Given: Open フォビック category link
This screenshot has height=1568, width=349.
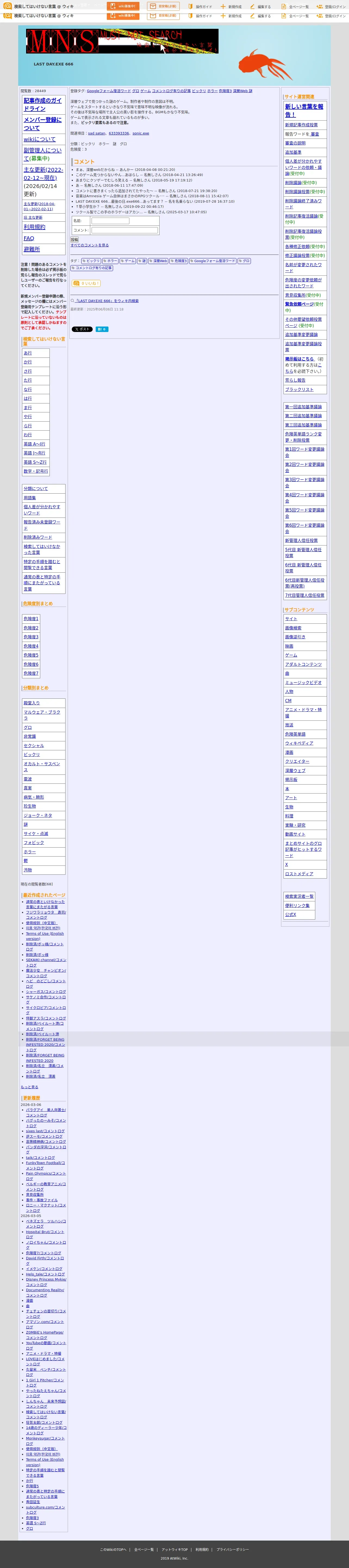Looking at the screenshot, I should pyautogui.click(x=33, y=842).
